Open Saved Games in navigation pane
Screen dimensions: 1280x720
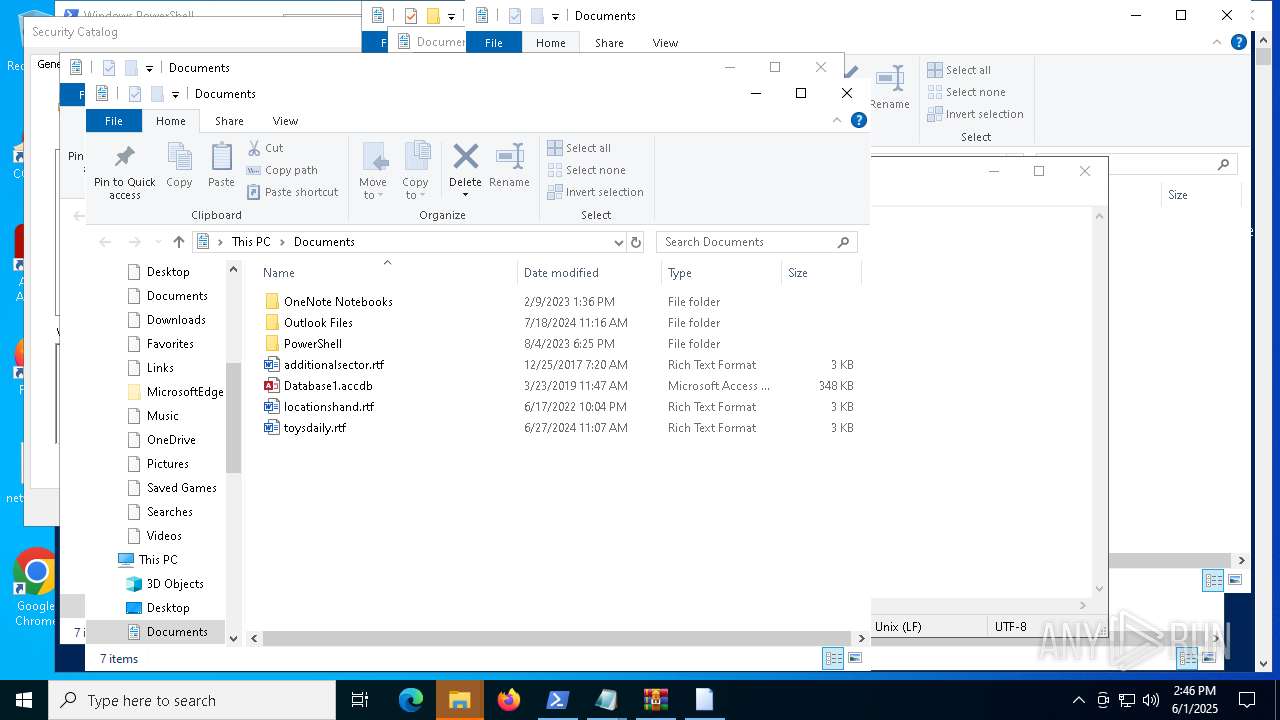[x=181, y=488]
